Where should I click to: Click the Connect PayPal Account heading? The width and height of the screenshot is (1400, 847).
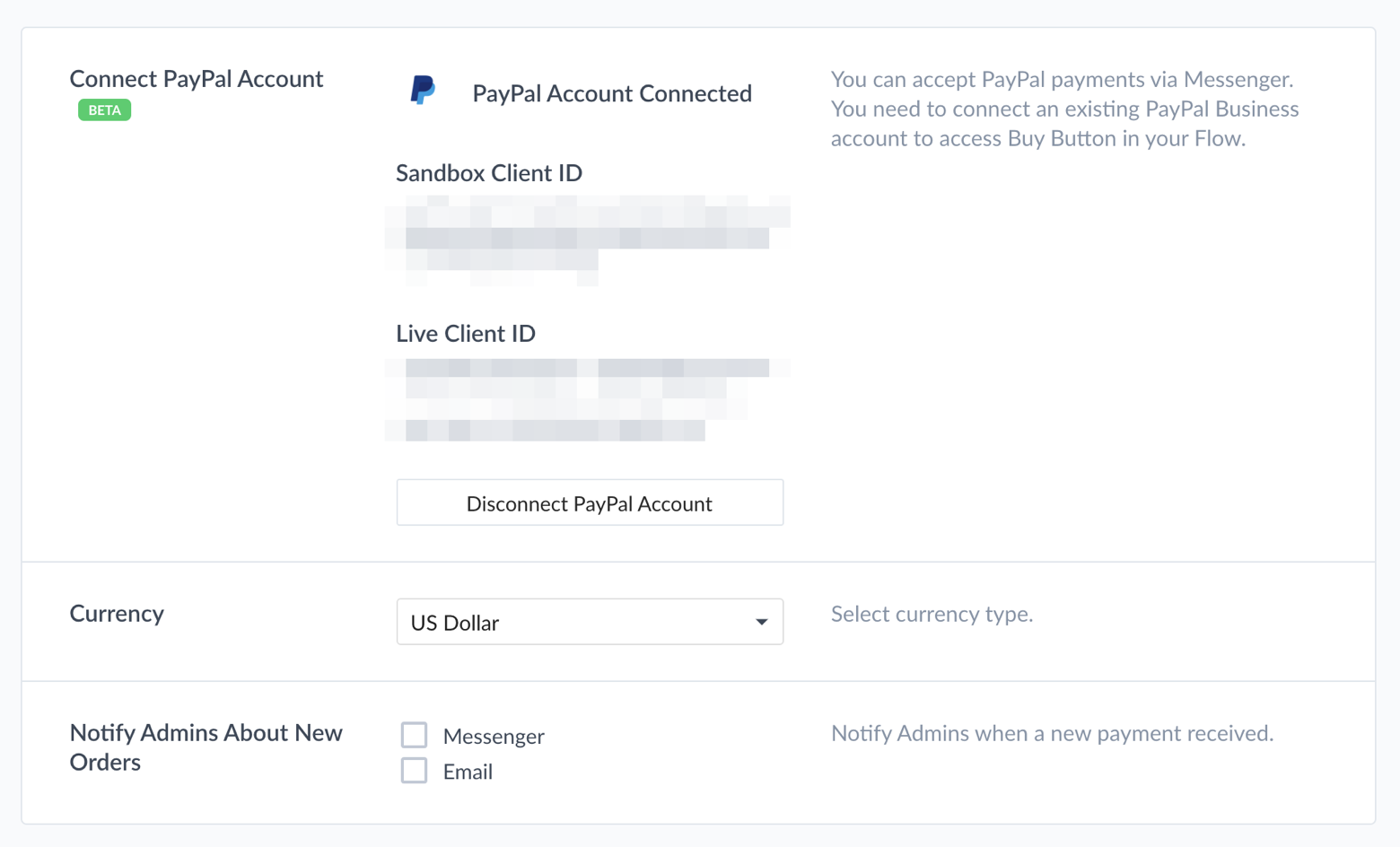[x=197, y=79]
